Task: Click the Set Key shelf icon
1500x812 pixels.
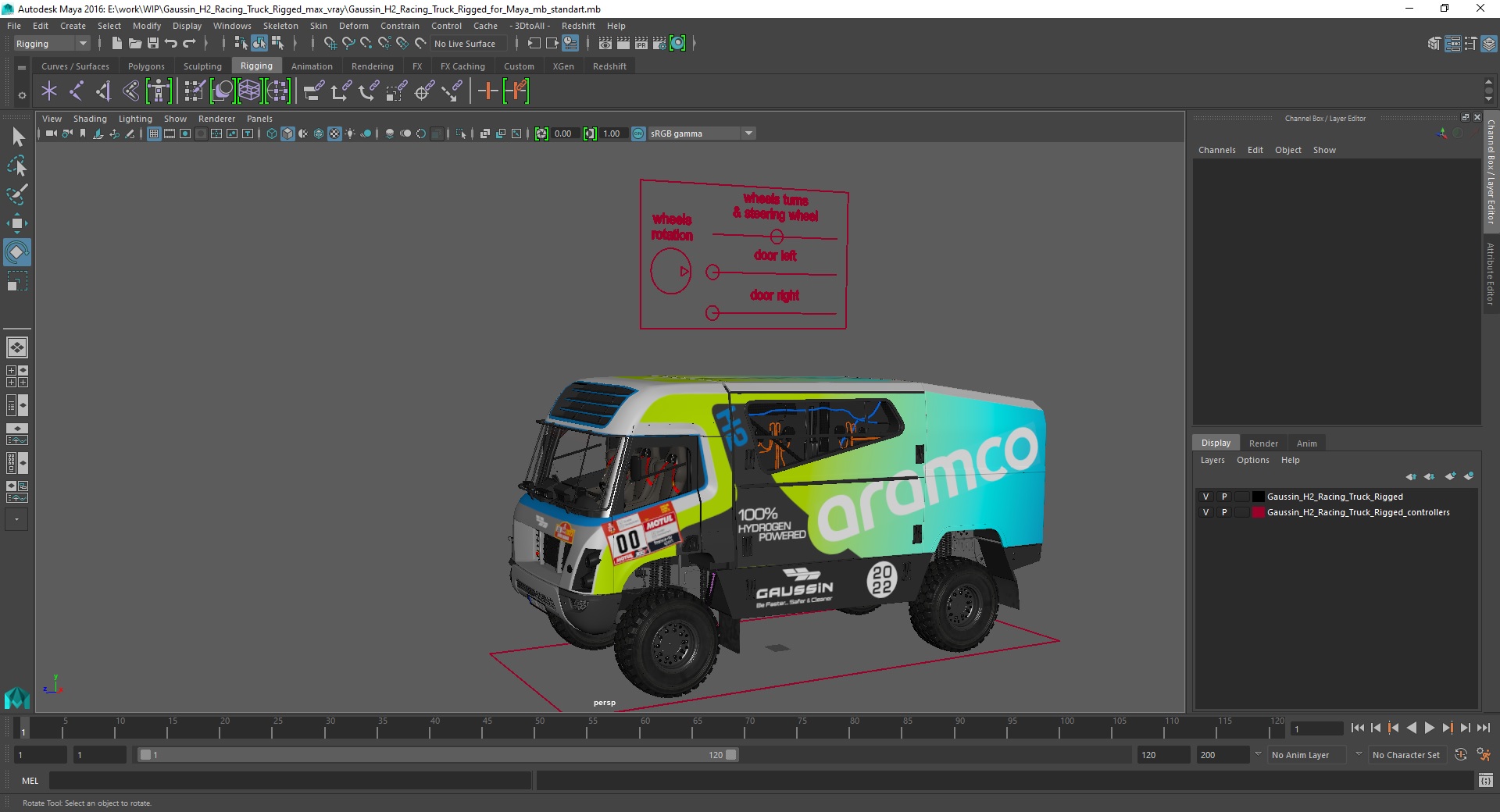Action: (488, 91)
